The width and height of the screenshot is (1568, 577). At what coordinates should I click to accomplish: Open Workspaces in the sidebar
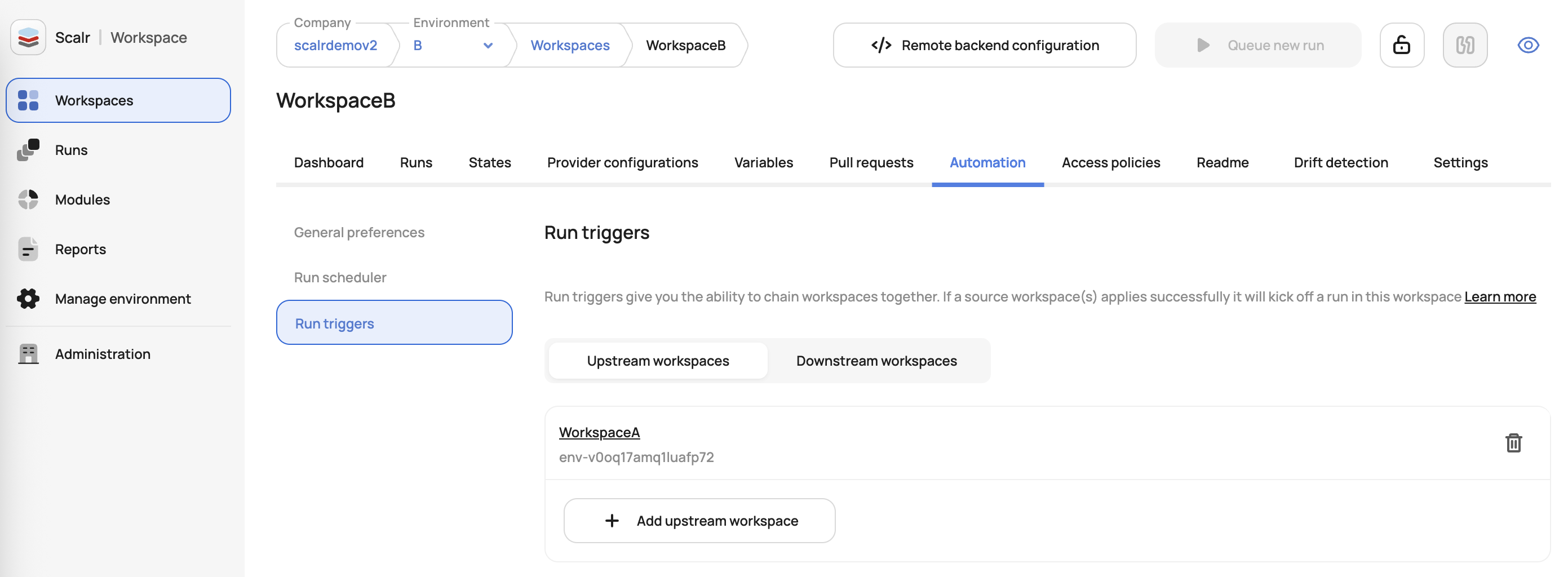(x=118, y=100)
